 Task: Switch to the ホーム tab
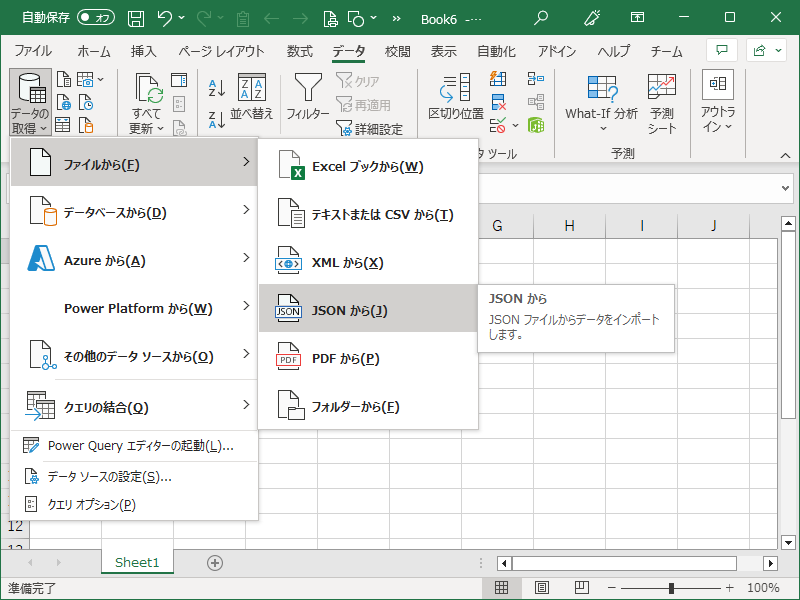point(94,51)
